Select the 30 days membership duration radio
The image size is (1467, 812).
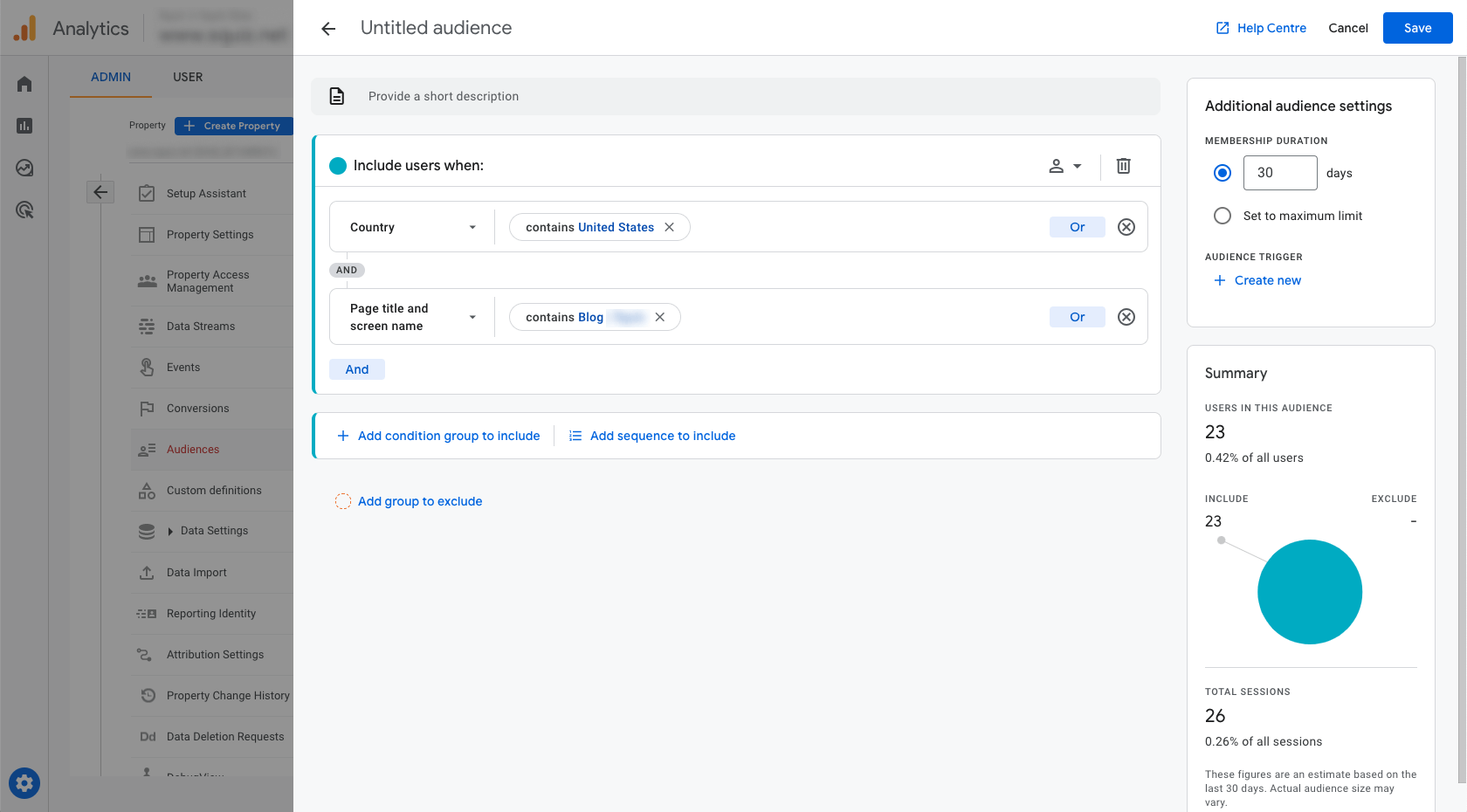pos(1222,173)
